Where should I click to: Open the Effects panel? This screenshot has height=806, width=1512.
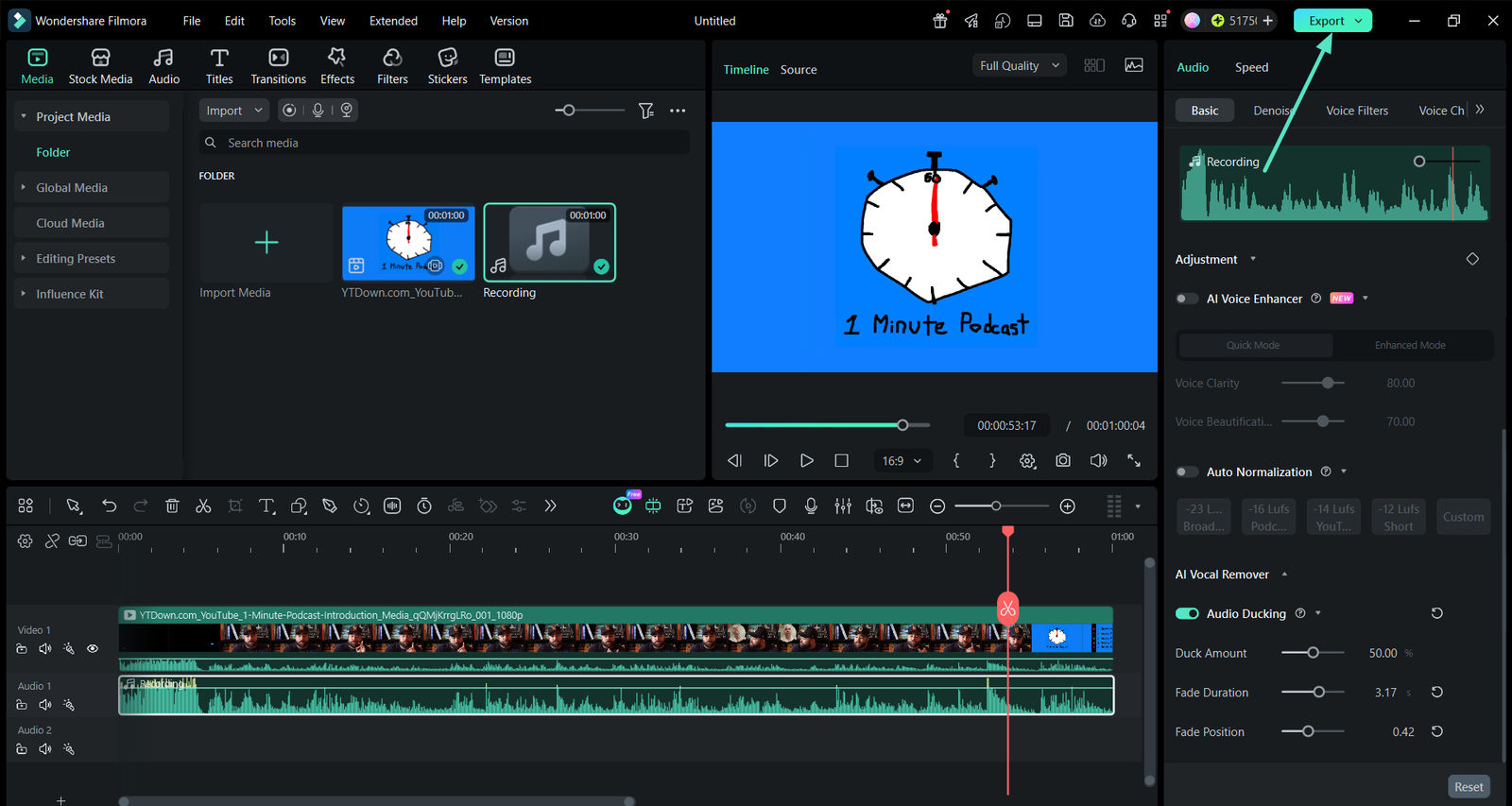337,67
